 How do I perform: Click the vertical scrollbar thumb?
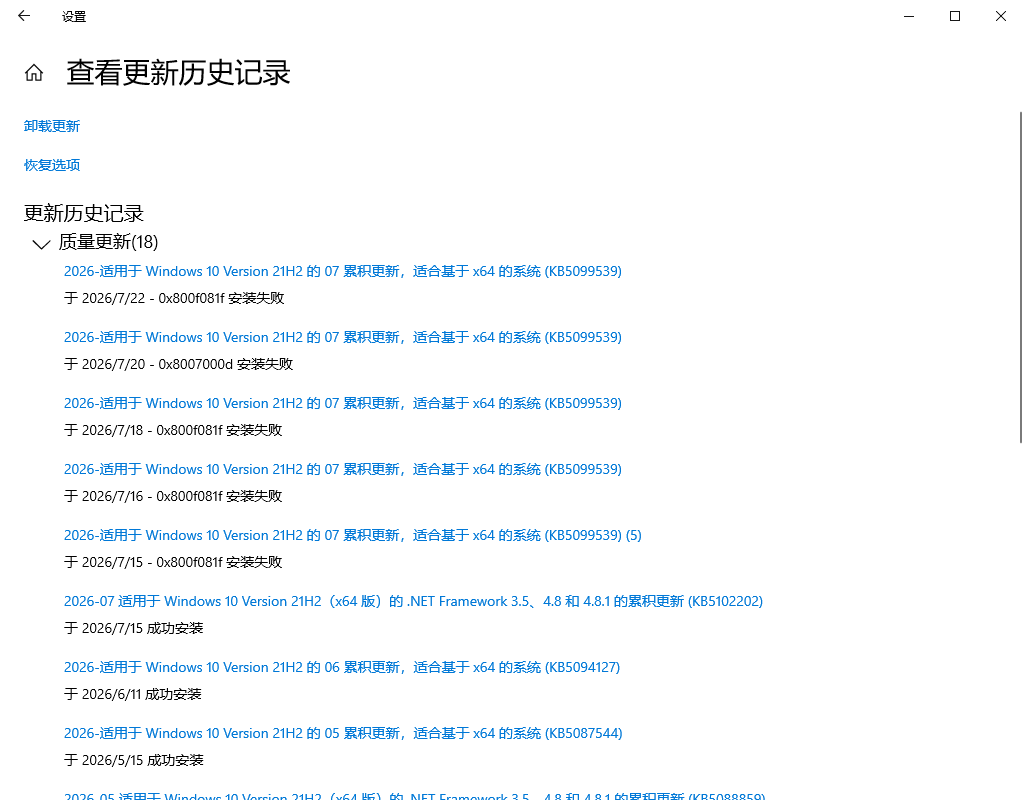[x=1021, y=278]
